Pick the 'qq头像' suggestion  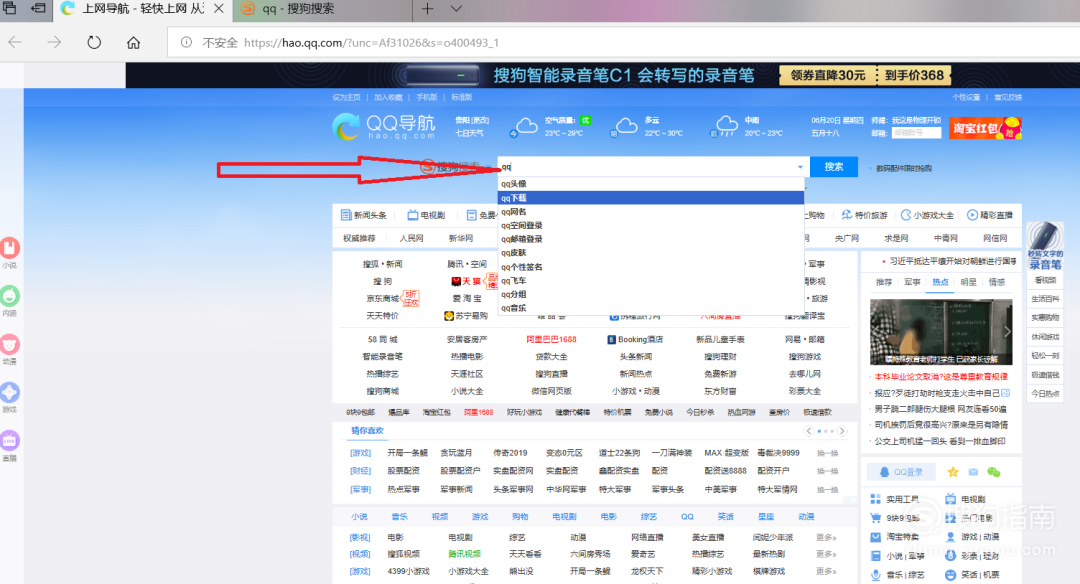651,184
